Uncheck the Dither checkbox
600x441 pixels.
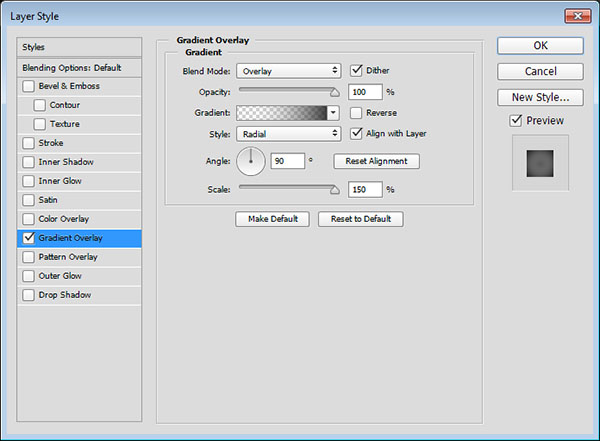tap(357, 71)
